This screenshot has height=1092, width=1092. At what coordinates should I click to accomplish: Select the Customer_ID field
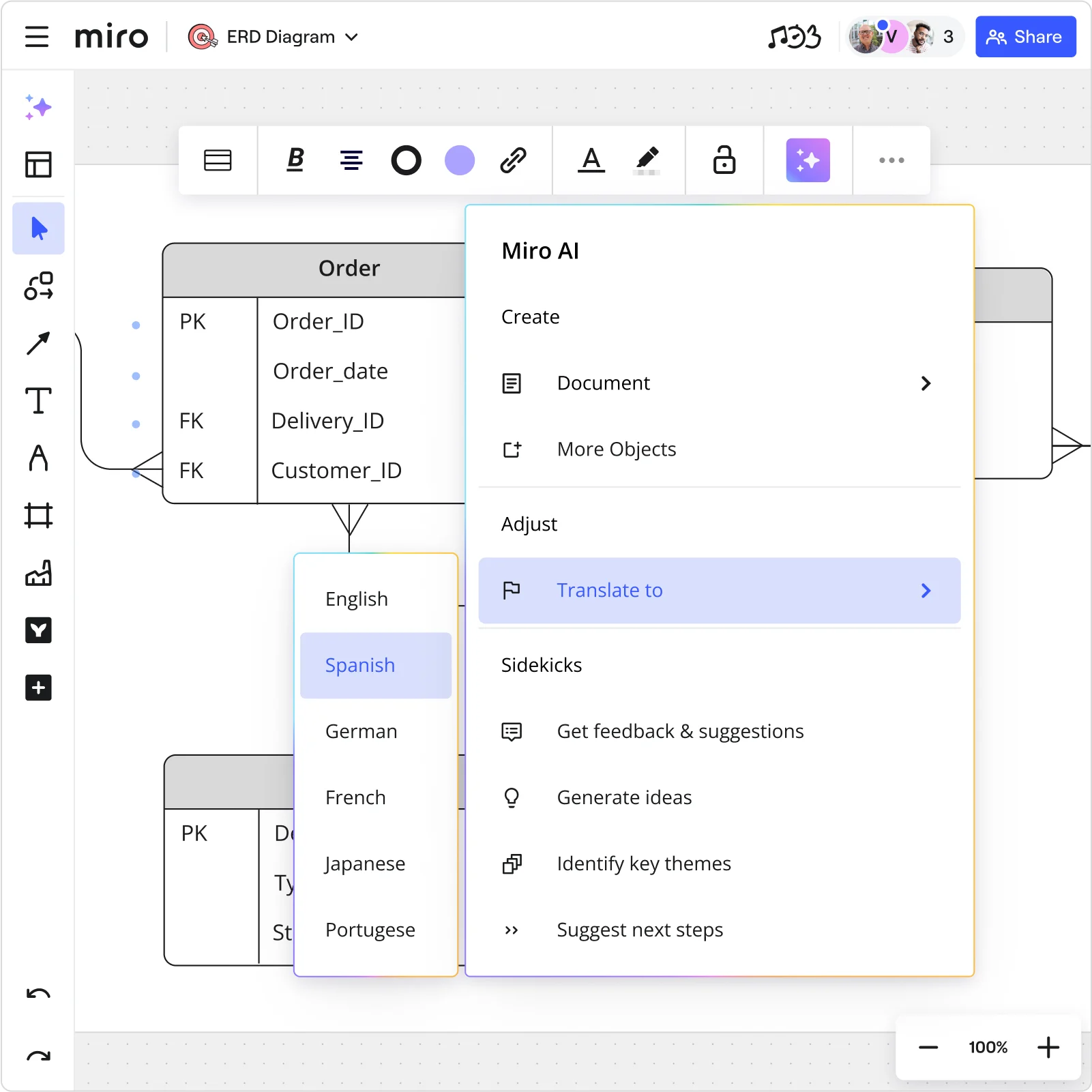pyautogui.click(x=336, y=471)
